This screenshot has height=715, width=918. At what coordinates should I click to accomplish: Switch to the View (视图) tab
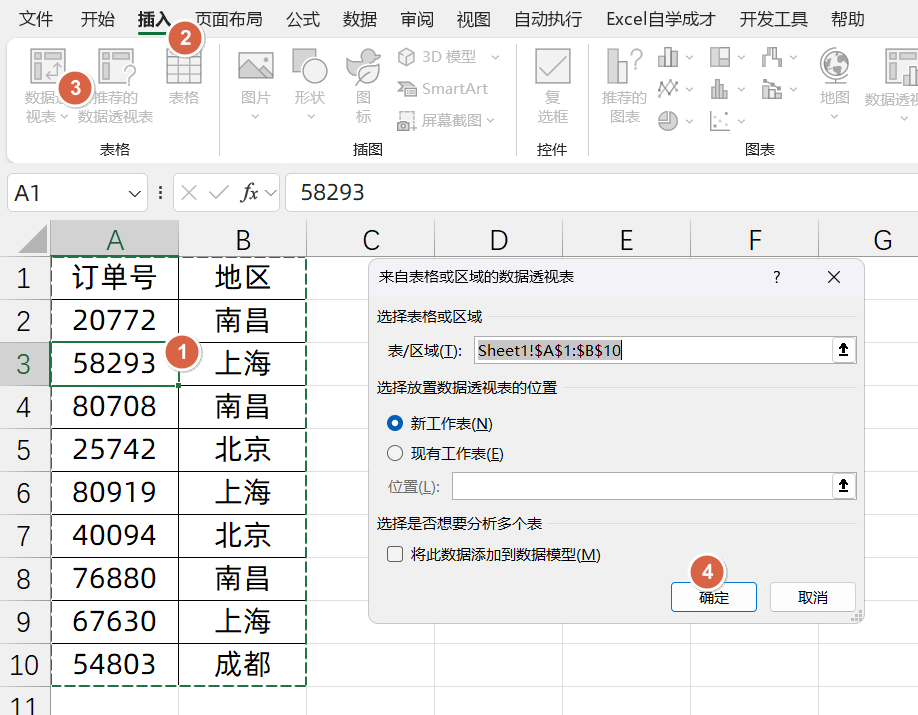(474, 19)
